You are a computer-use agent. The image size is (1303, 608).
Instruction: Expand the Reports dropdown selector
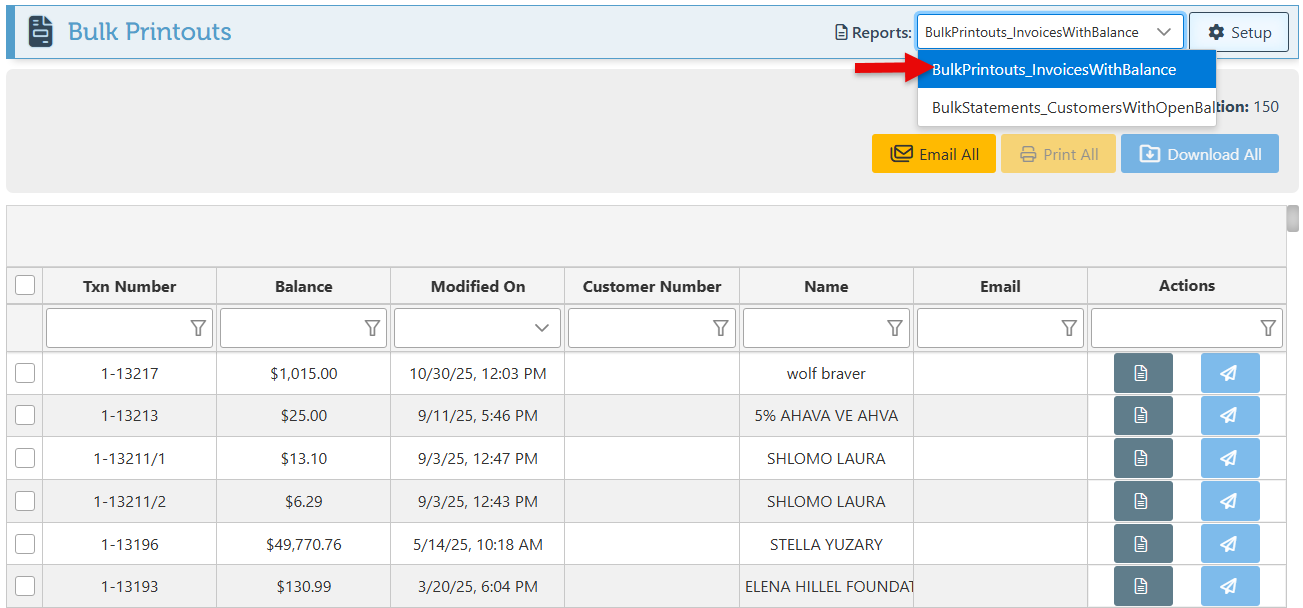1049,32
